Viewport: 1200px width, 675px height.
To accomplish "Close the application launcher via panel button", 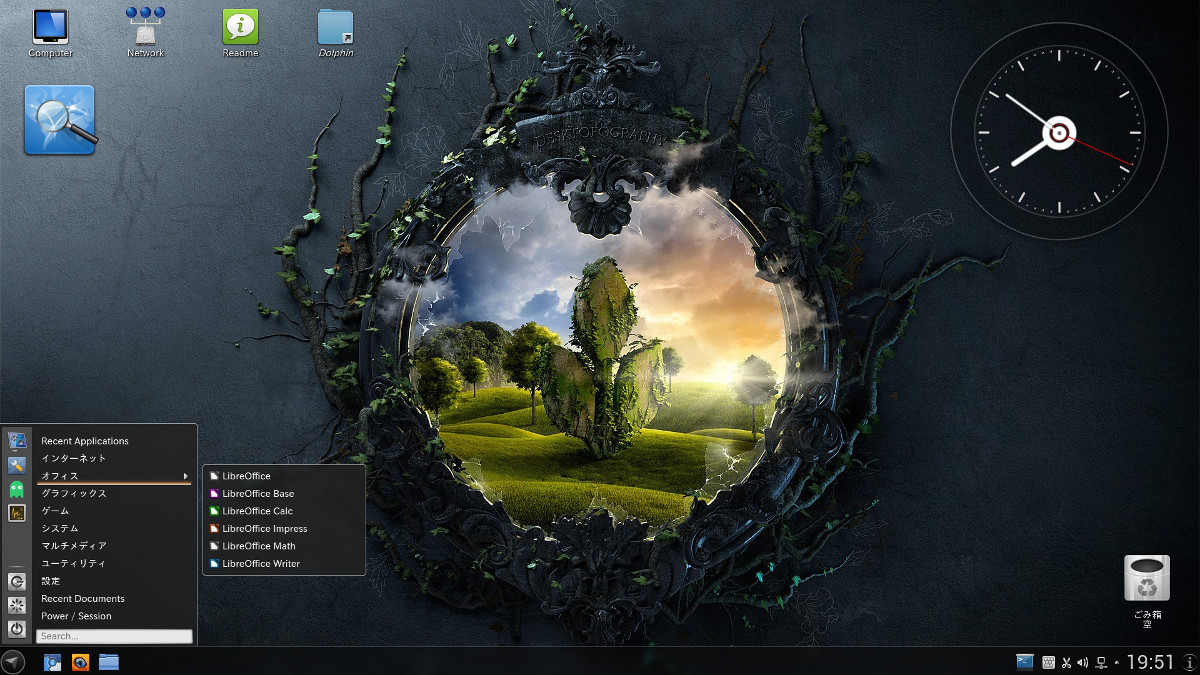I will point(13,661).
